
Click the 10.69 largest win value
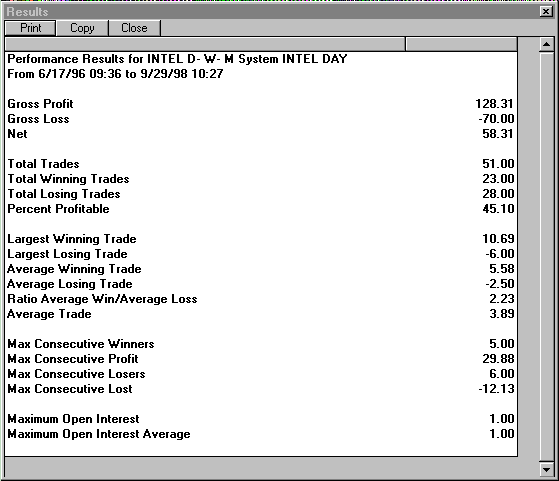coord(498,239)
